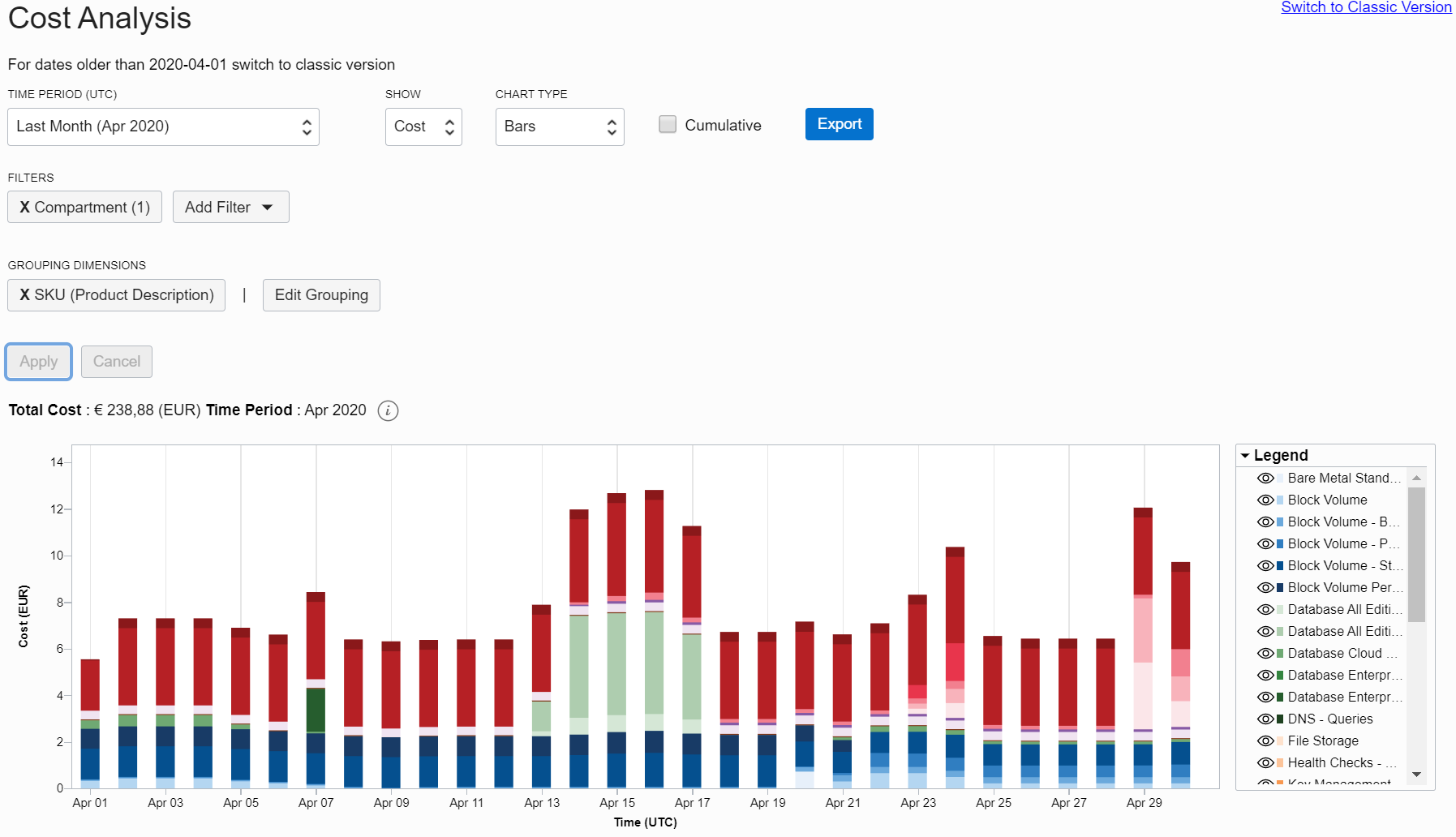Click the Export button
This screenshot has width=1456, height=837.
[839, 123]
